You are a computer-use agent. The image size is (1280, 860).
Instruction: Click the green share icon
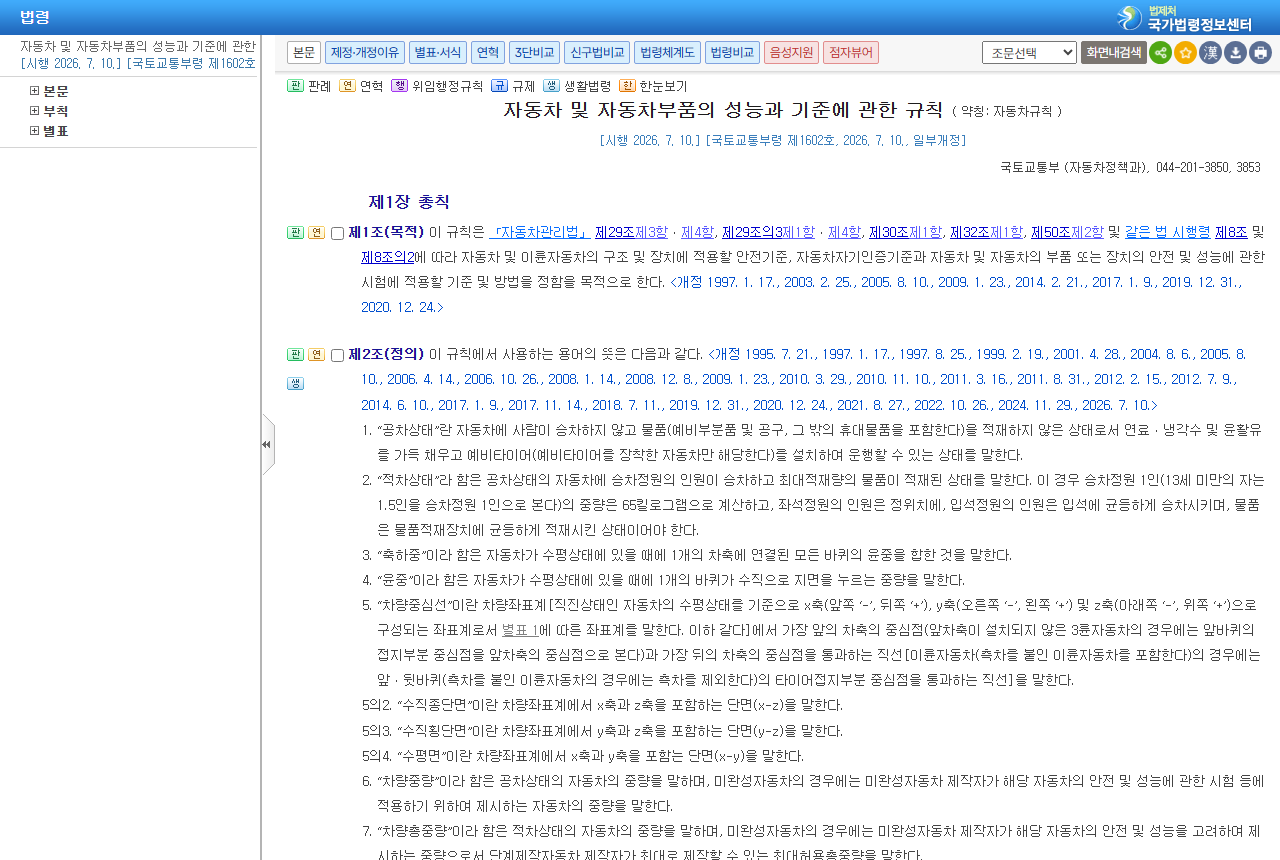coord(1160,53)
